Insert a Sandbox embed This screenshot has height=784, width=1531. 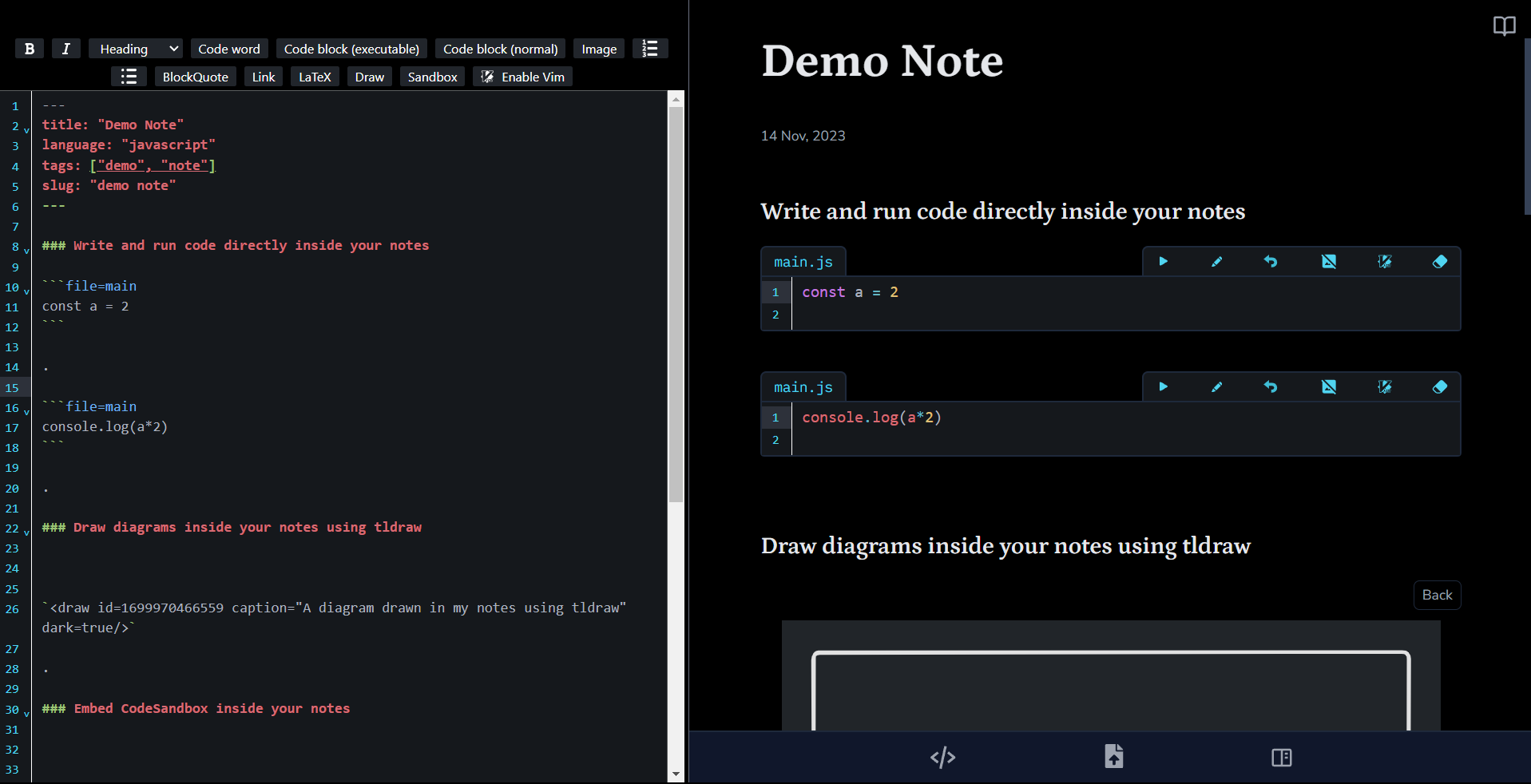pyautogui.click(x=433, y=77)
